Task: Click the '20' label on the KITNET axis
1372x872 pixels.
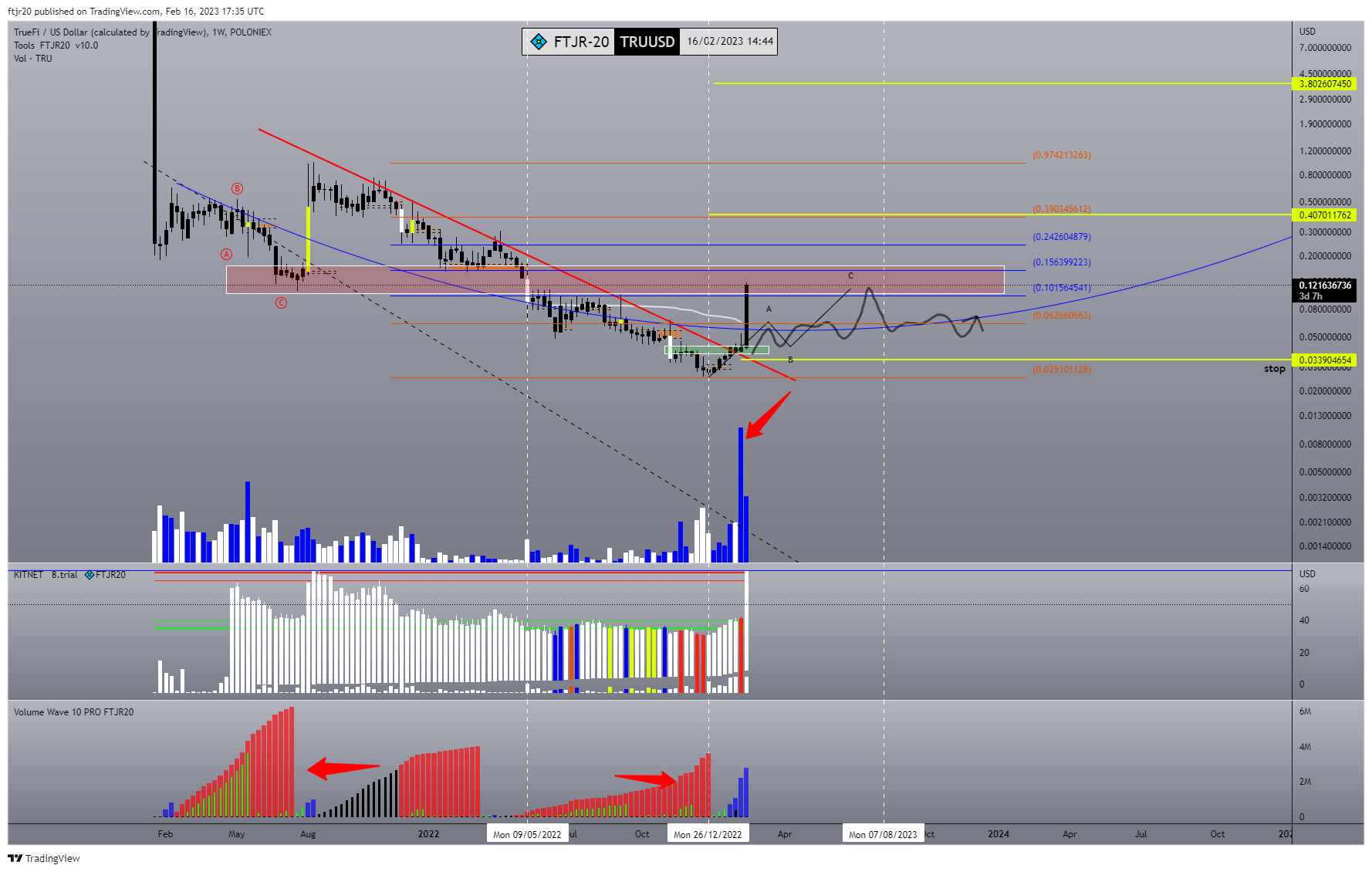Action: (x=1304, y=653)
